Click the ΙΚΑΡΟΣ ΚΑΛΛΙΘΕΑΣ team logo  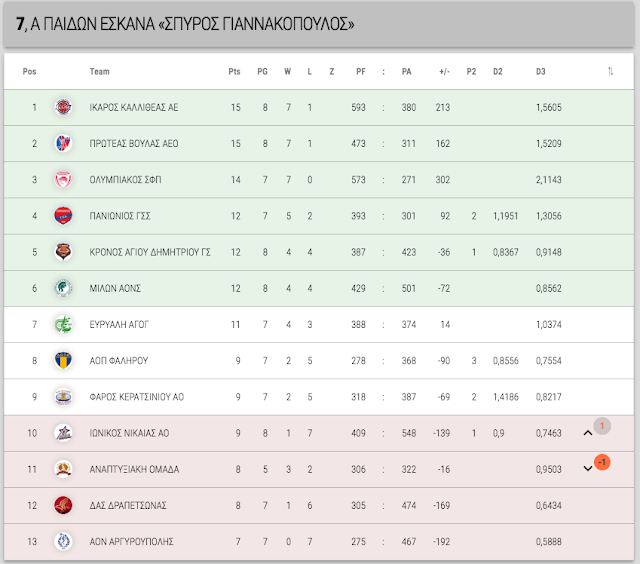click(63, 107)
